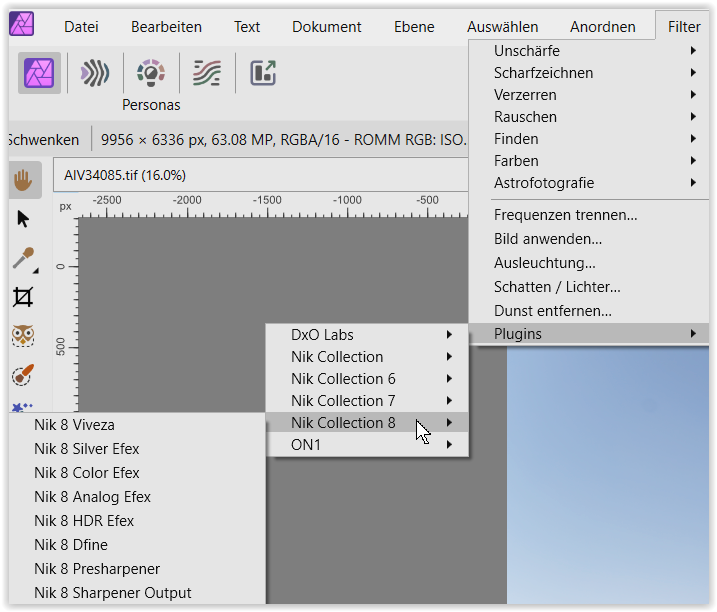Activate the AIV34085.tif document tab
The width and height of the screenshot is (717, 612).
pyautogui.click(x=125, y=175)
